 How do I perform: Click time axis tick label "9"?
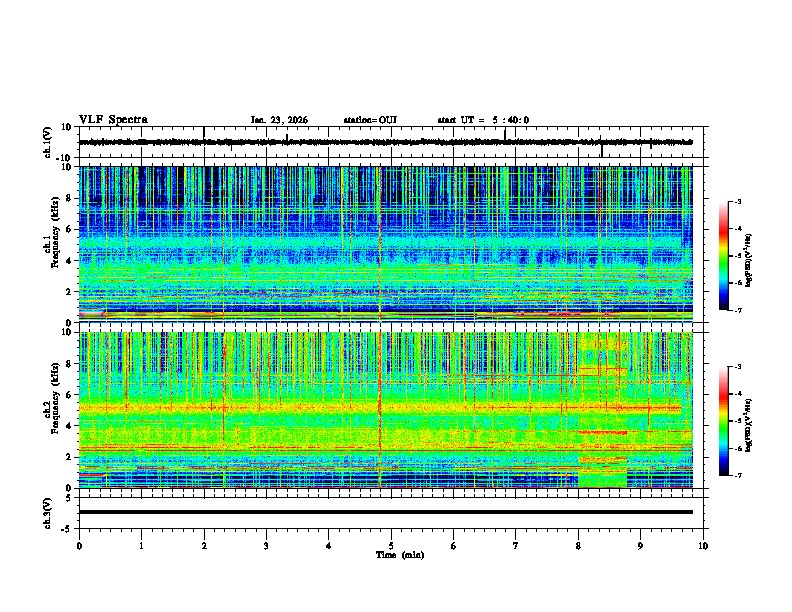640,546
